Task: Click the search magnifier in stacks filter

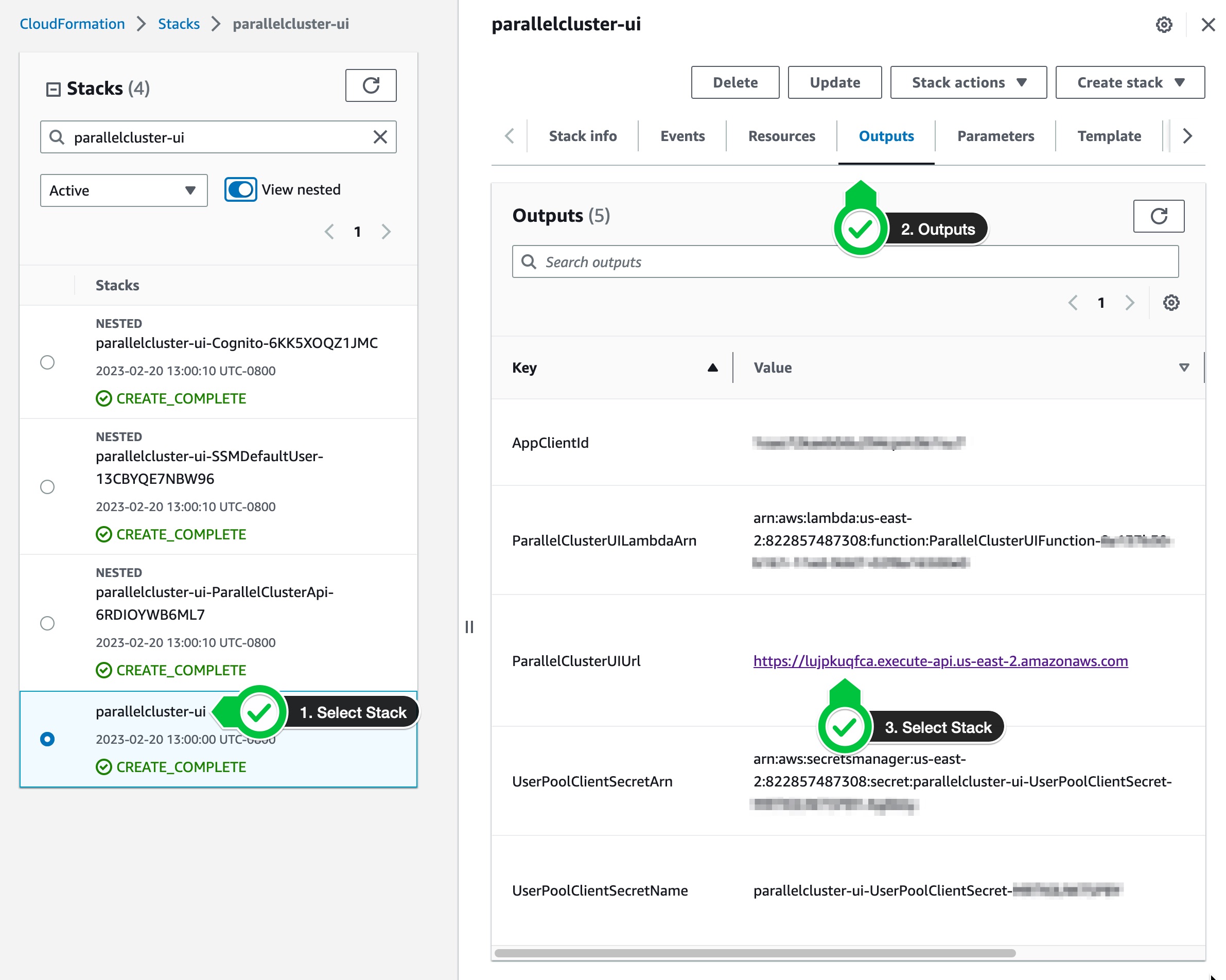Action: tap(57, 137)
